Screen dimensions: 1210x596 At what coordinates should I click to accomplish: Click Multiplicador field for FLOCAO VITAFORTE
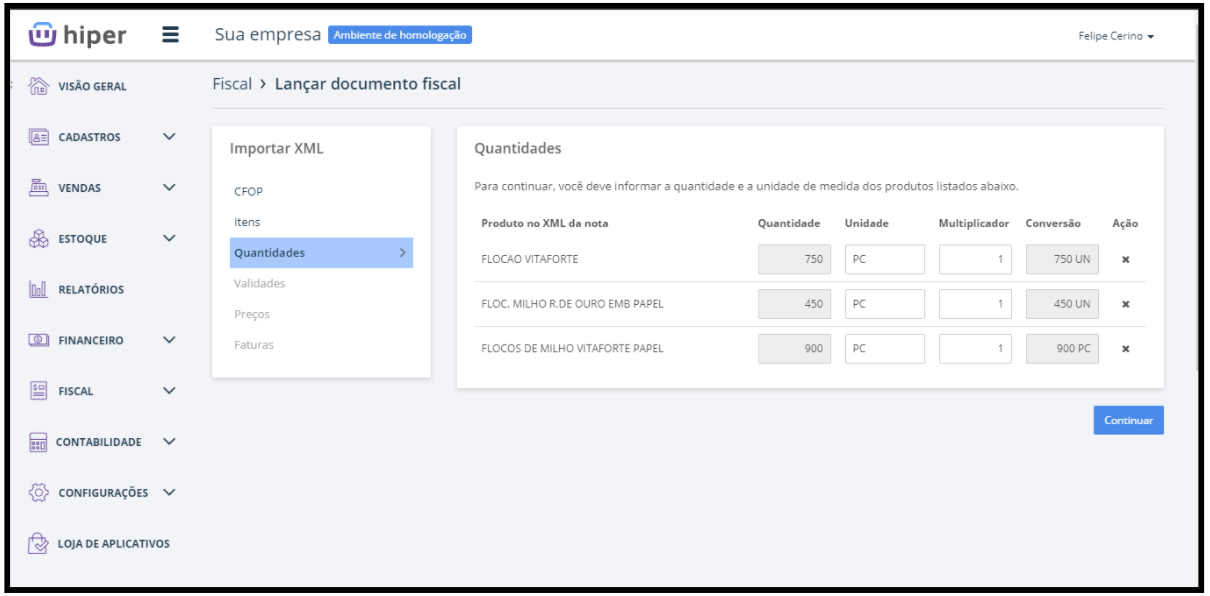click(x=977, y=259)
